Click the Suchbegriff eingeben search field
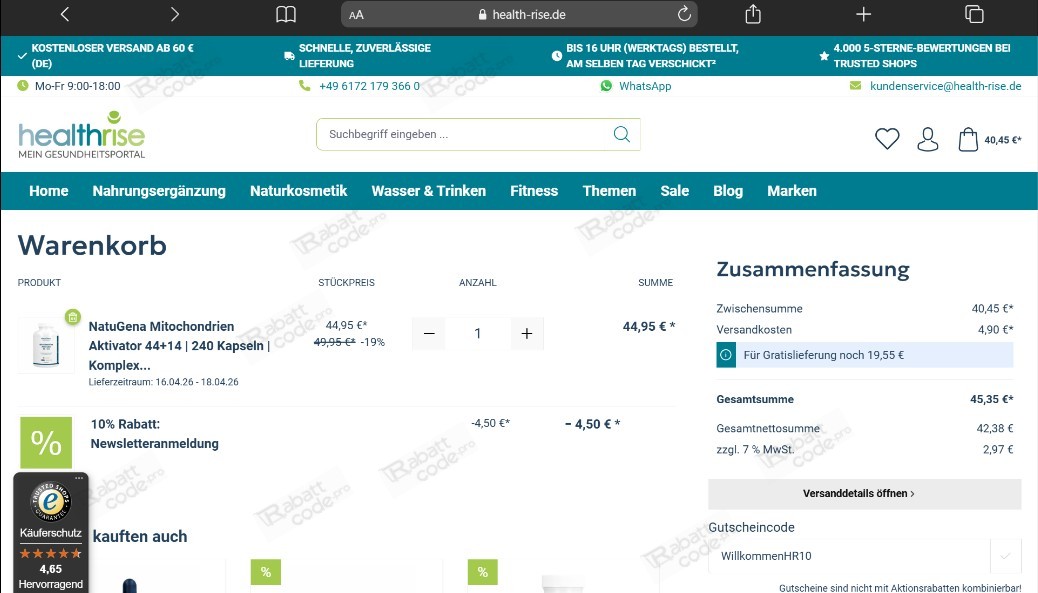This screenshot has width=1038, height=593. [460, 133]
